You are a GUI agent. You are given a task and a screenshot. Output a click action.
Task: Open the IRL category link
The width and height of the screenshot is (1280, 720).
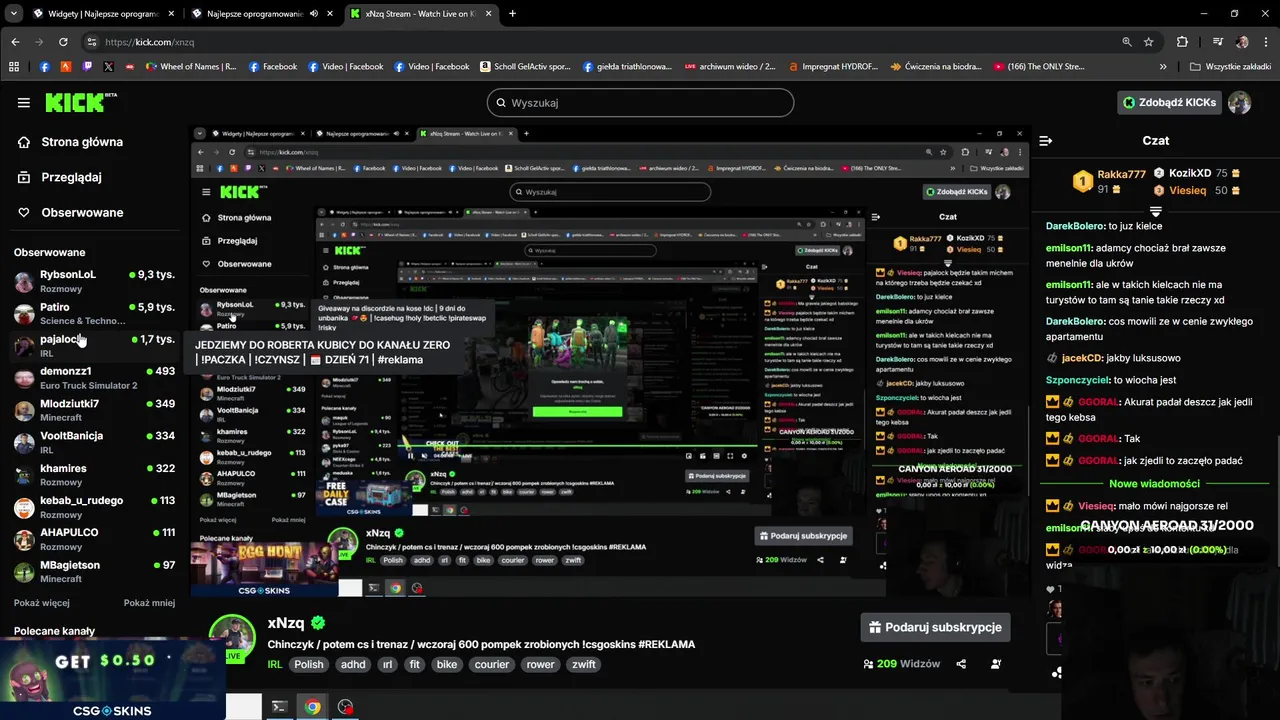(x=275, y=664)
